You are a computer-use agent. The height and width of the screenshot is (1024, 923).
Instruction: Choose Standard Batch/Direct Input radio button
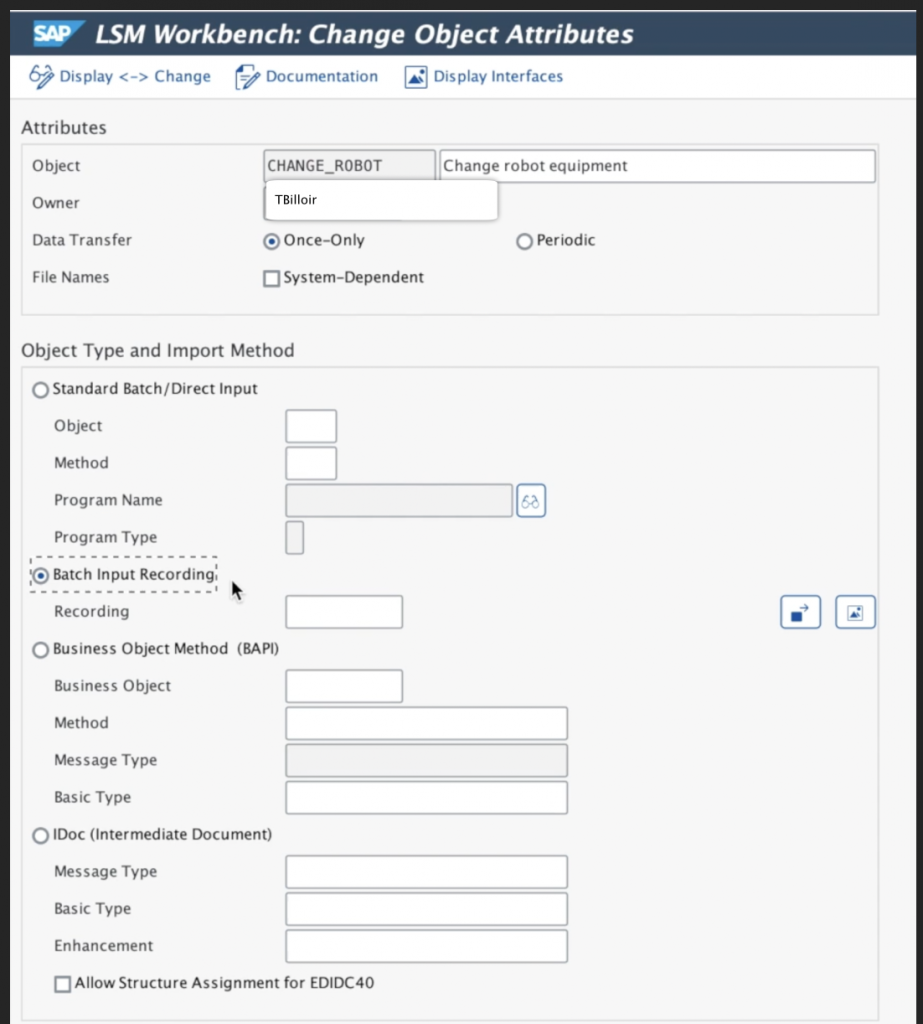41,390
